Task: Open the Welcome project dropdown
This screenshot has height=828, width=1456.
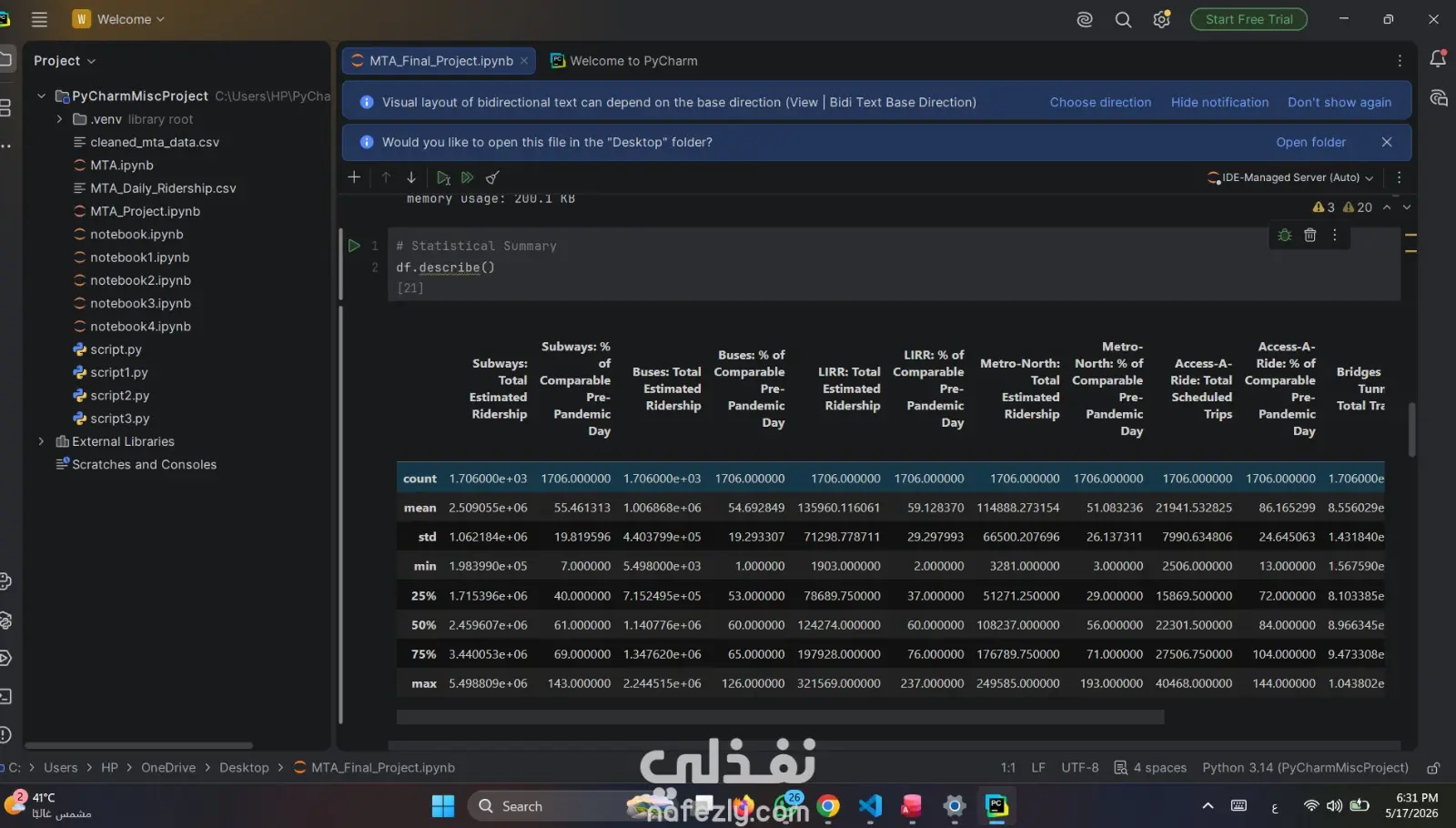Action: (x=119, y=19)
